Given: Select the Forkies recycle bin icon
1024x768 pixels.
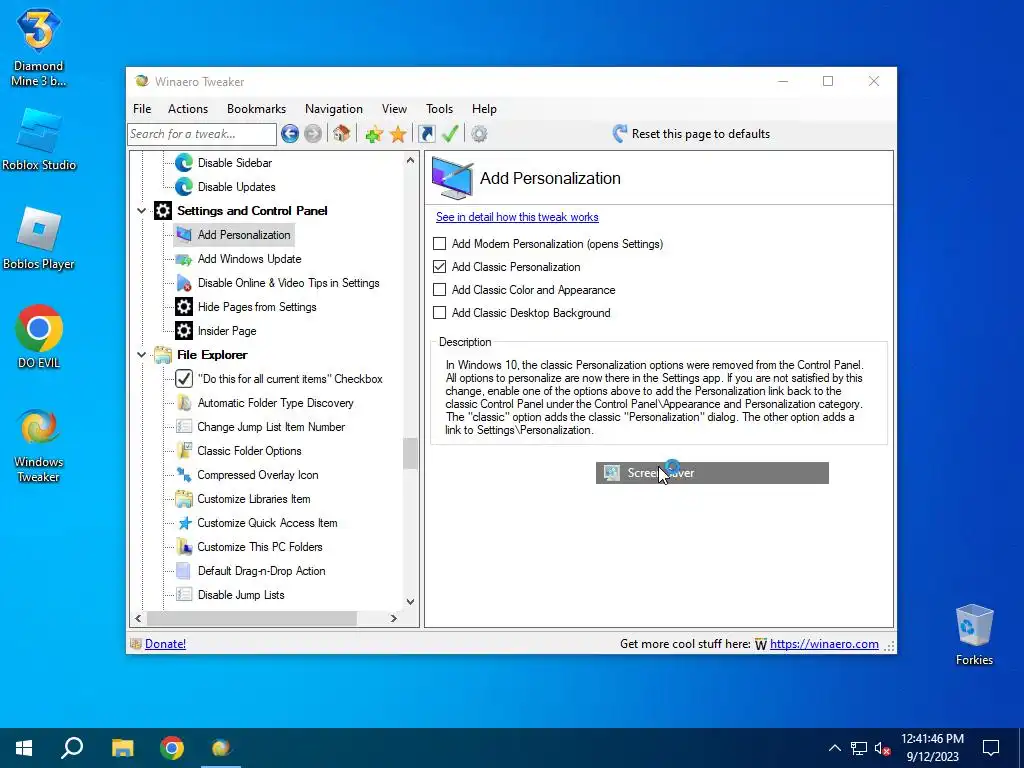Looking at the screenshot, I should [x=974, y=635].
